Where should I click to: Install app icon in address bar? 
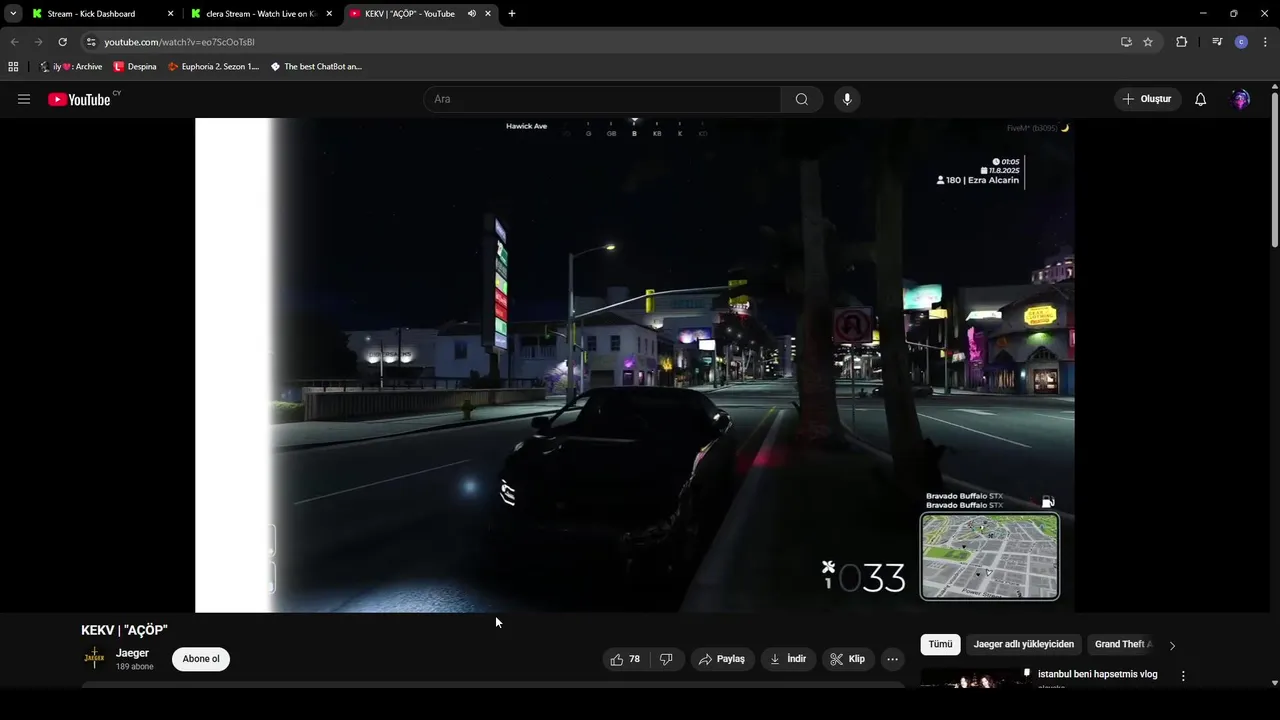pyautogui.click(x=1126, y=42)
